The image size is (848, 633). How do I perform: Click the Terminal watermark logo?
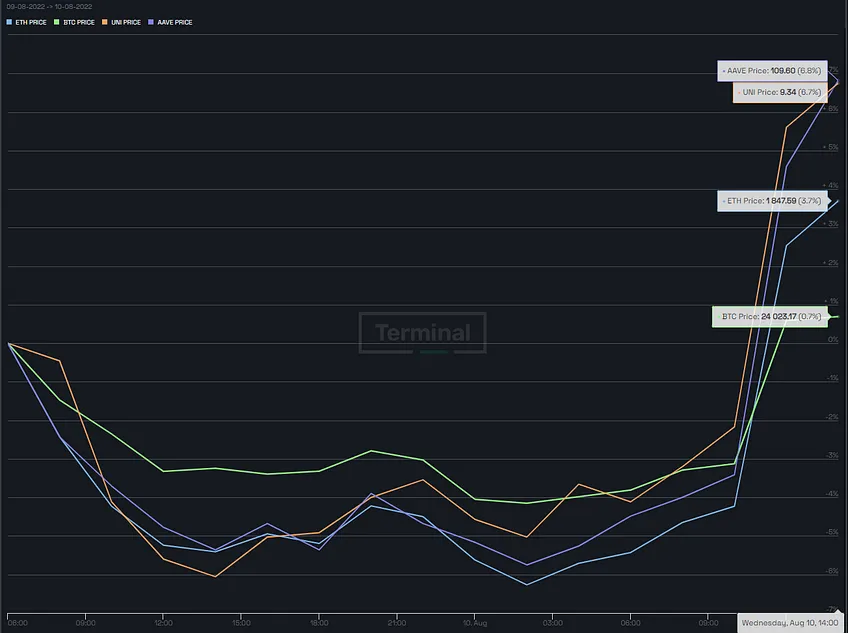pyautogui.click(x=422, y=333)
